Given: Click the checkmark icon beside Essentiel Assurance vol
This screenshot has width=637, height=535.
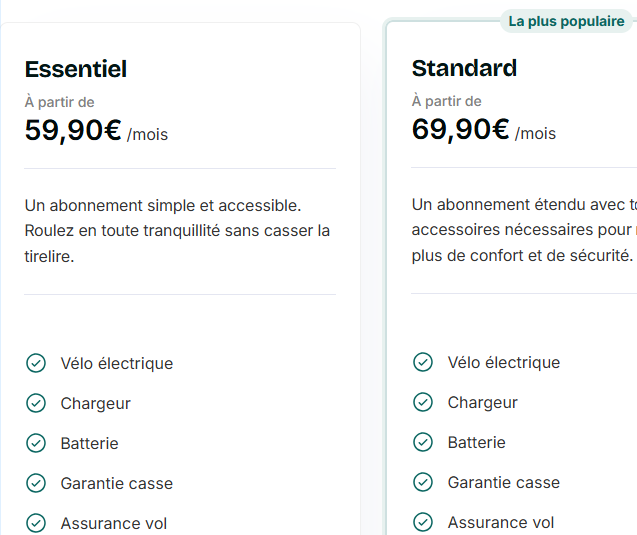Looking at the screenshot, I should point(36,523).
